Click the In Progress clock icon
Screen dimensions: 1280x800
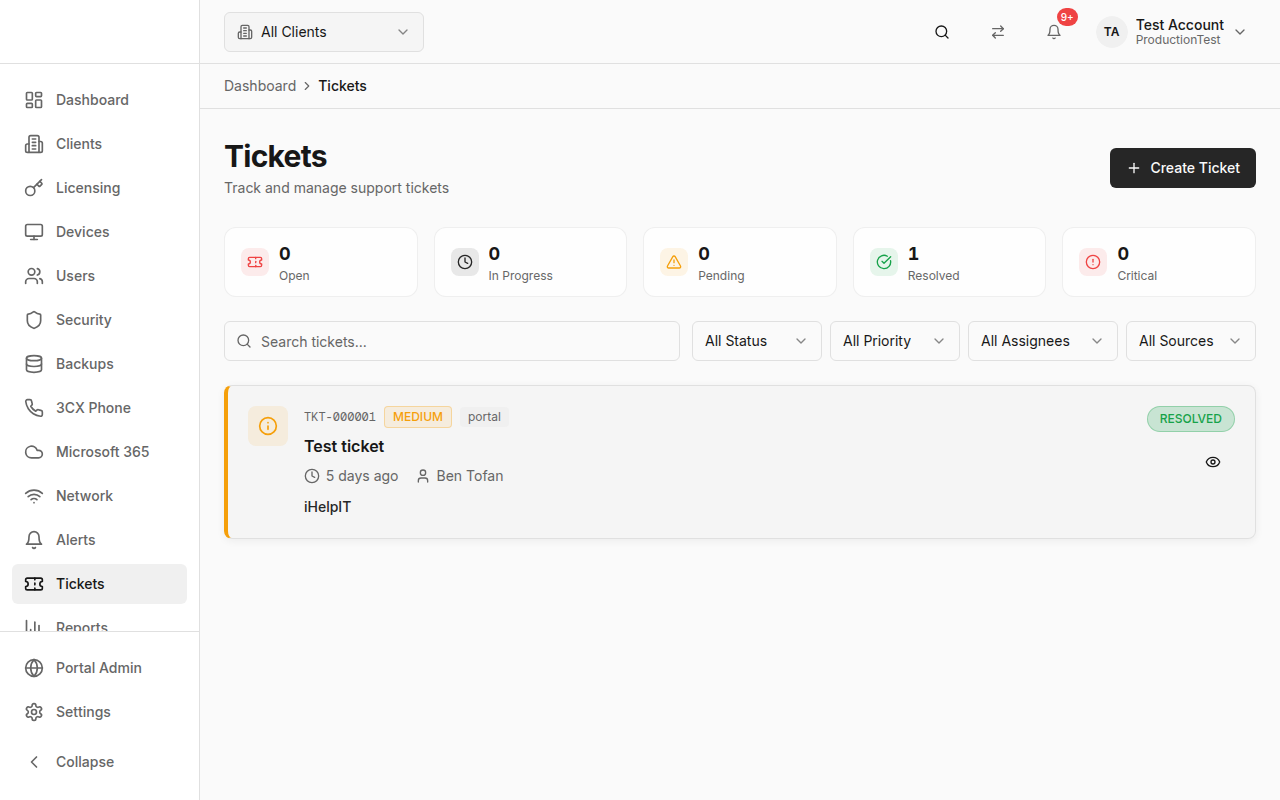465,262
